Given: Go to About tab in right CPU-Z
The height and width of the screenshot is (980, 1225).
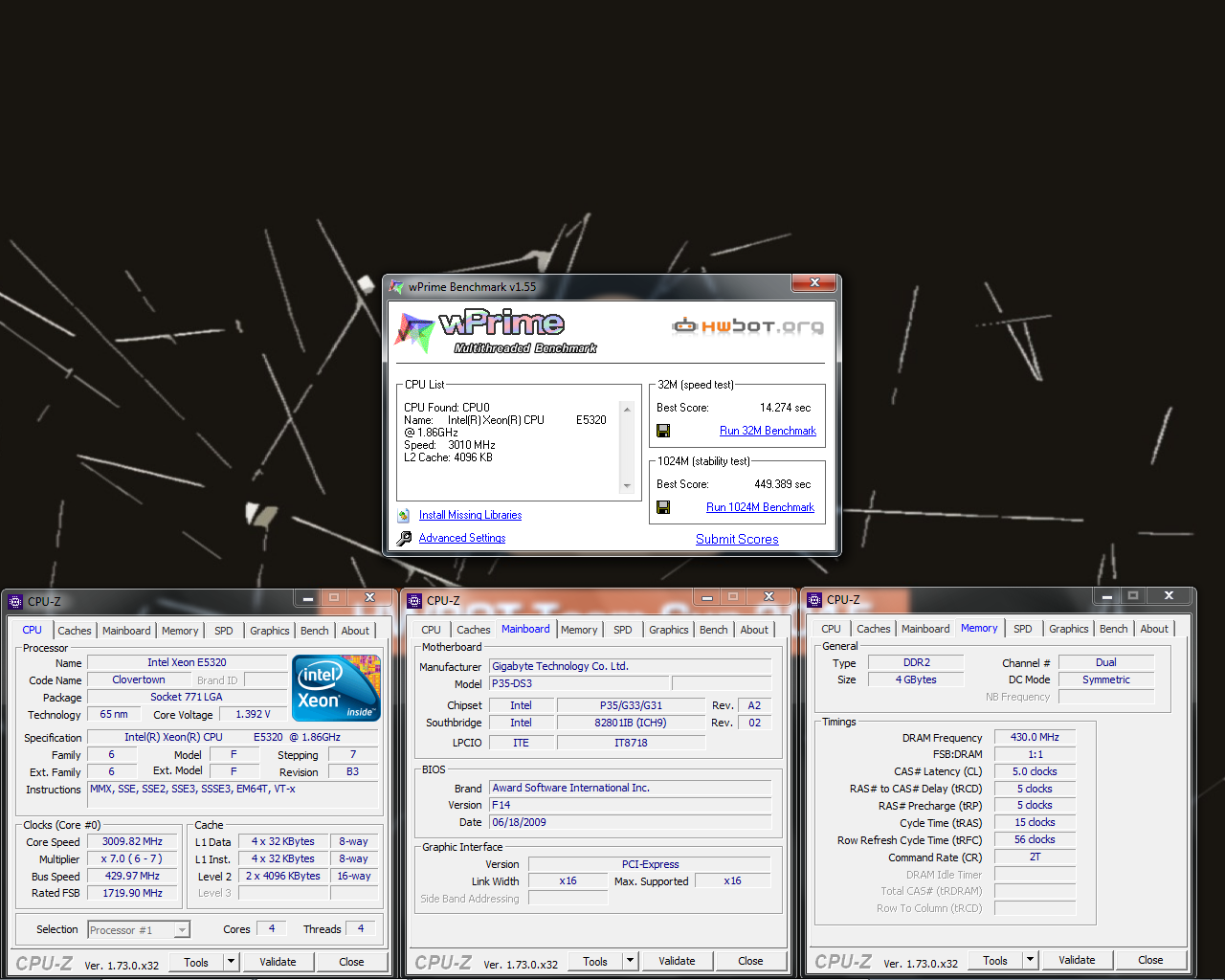Looking at the screenshot, I should click(x=1154, y=629).
